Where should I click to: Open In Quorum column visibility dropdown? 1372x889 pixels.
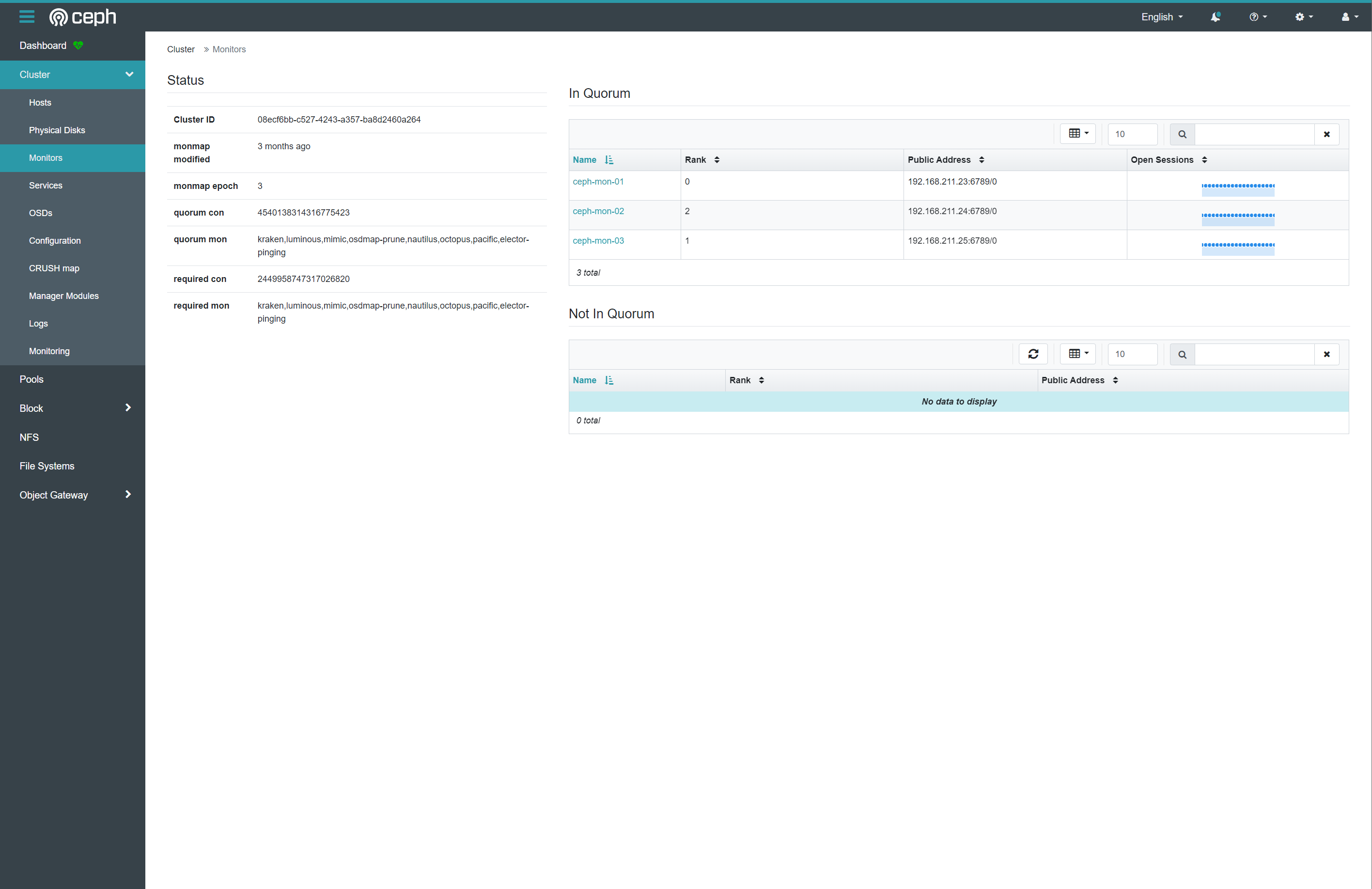1077,134
